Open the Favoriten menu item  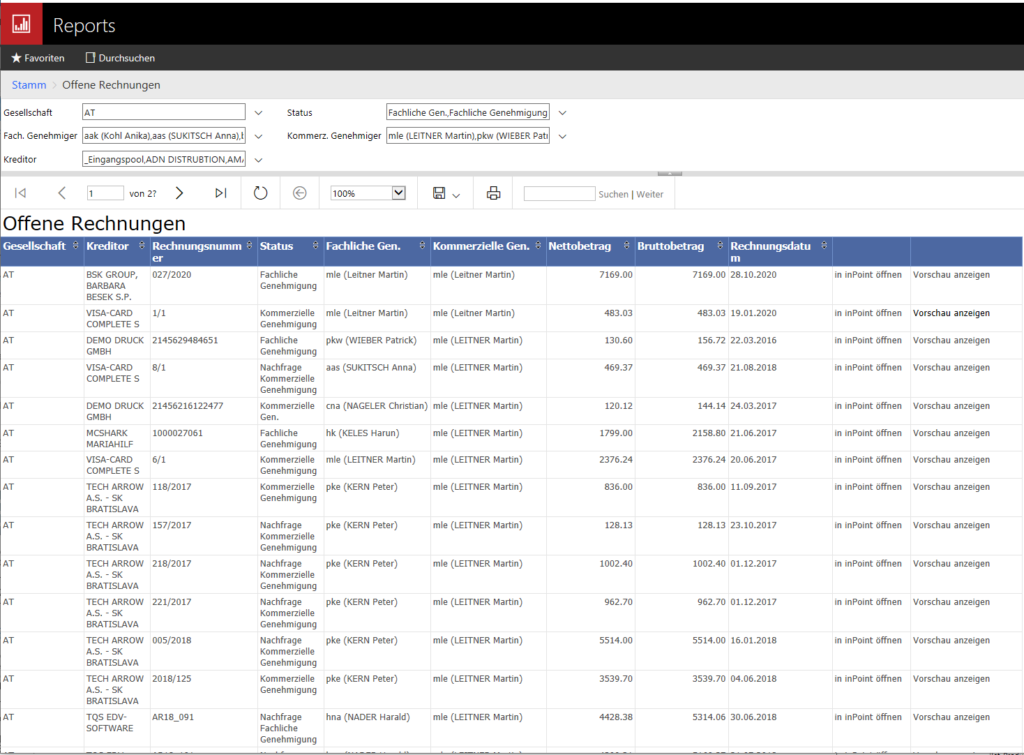38,58
